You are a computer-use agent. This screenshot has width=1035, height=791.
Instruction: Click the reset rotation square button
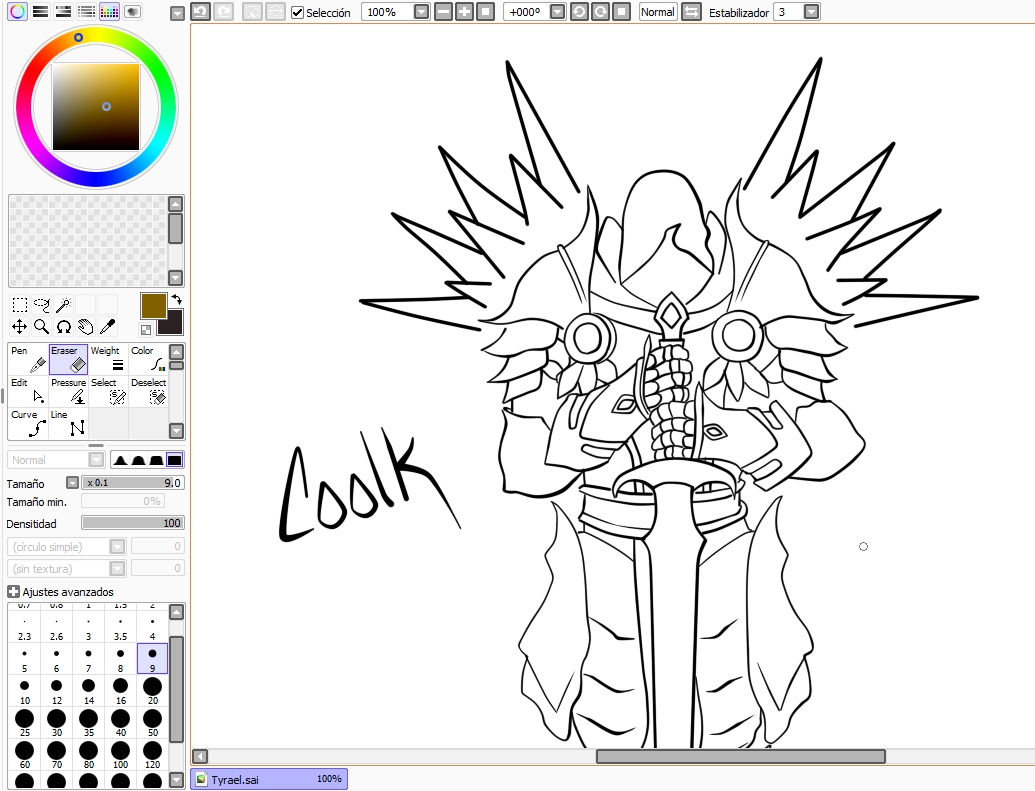click(x=622, y=12)
